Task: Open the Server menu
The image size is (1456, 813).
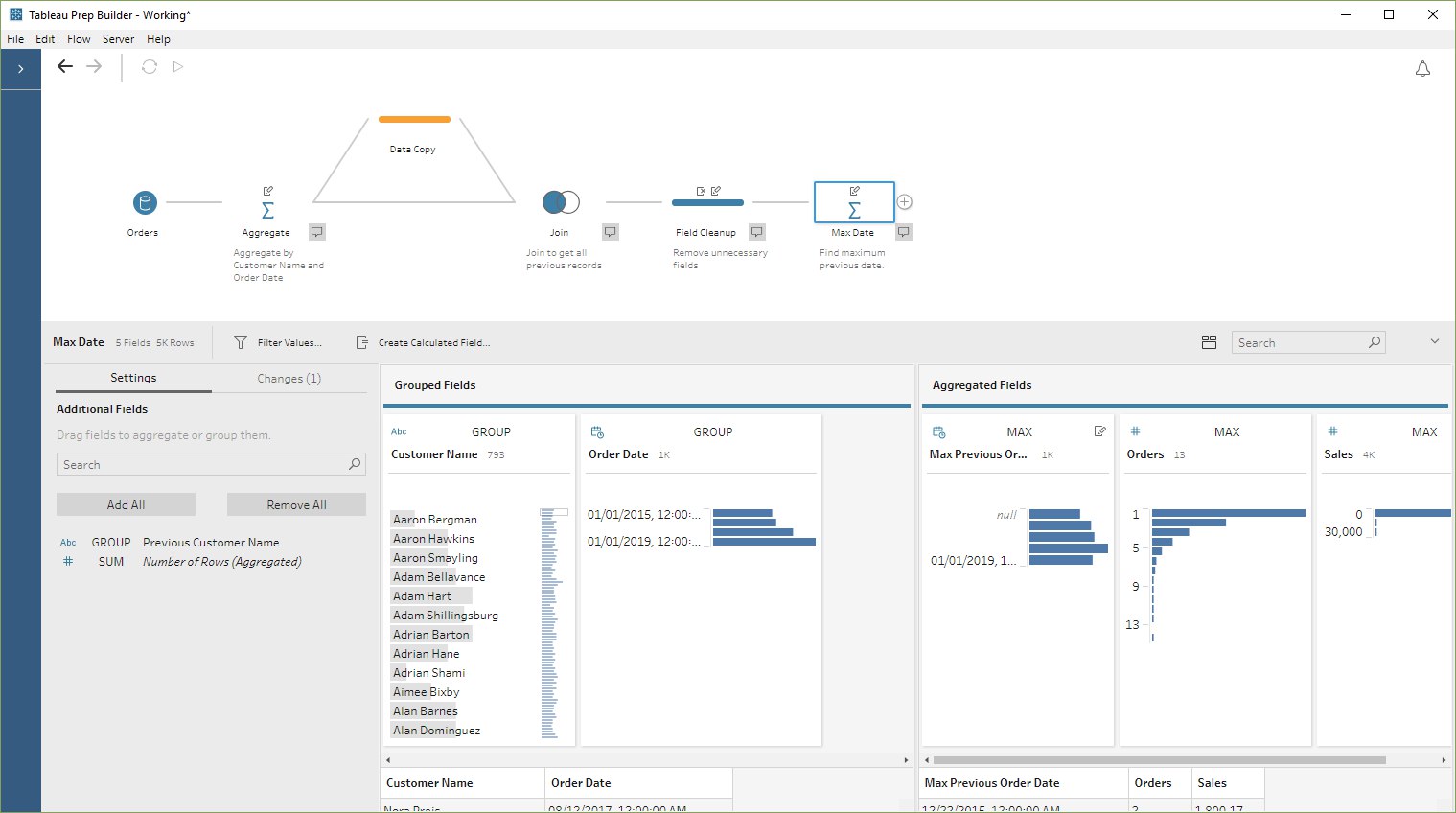Action: tap(119, 39)
